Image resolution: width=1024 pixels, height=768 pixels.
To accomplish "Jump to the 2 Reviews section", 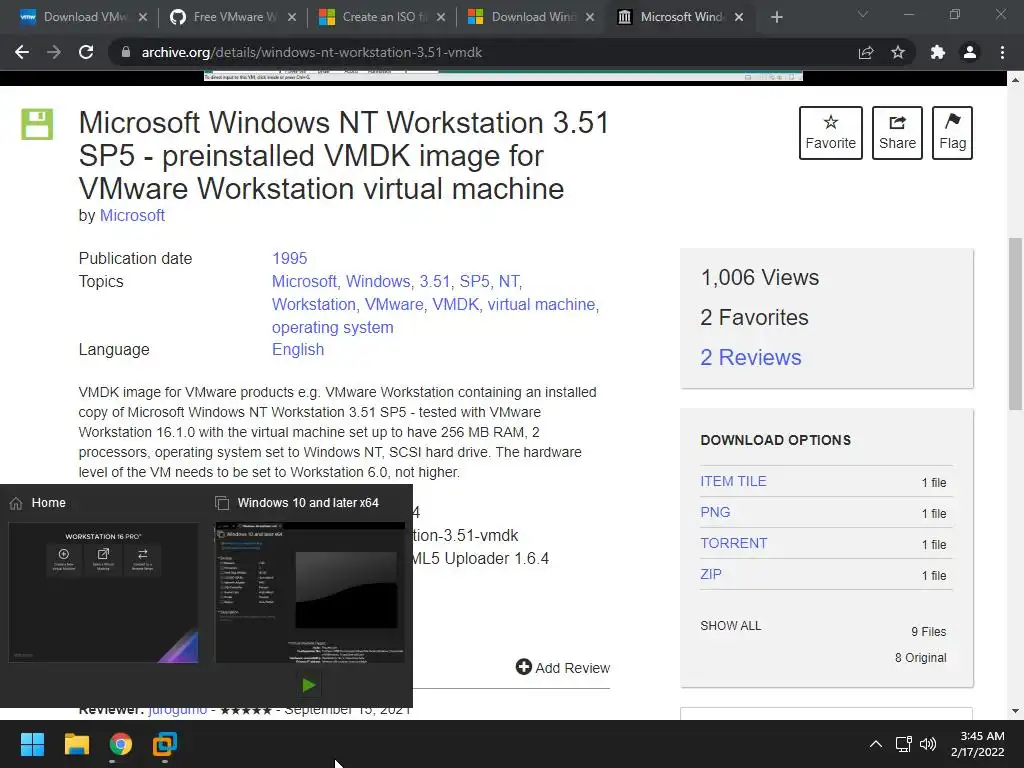I will (x=750, y=357).
